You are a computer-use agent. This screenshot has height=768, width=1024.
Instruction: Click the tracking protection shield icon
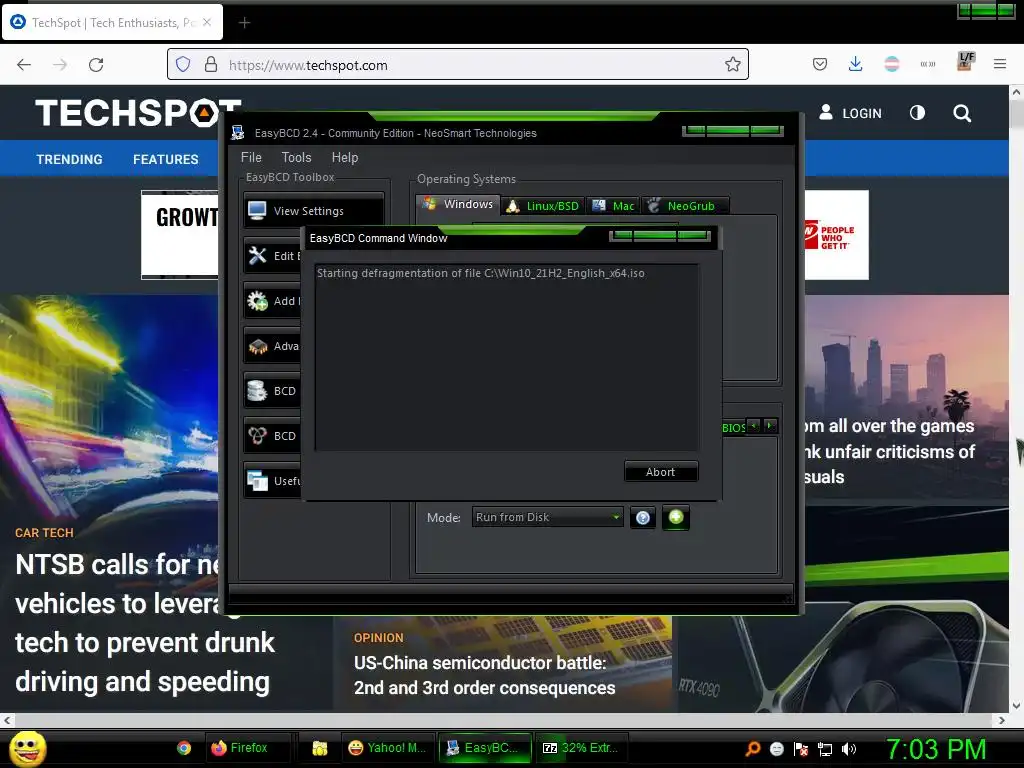coord(183,65)
